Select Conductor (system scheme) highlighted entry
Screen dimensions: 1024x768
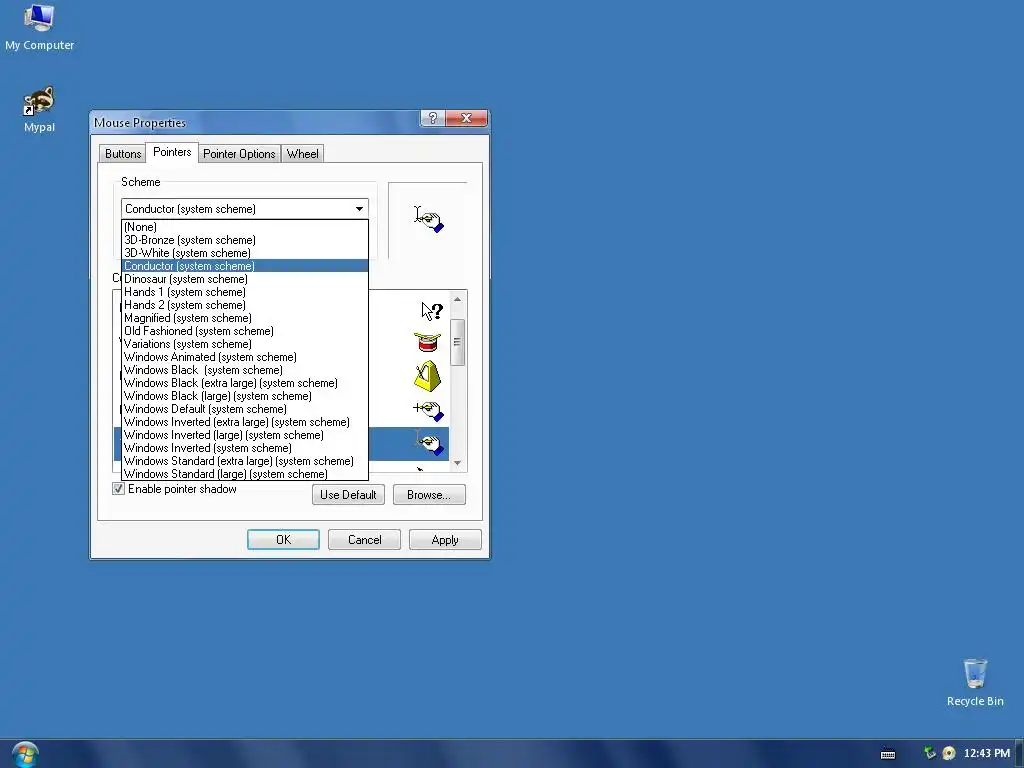point(245,266)
